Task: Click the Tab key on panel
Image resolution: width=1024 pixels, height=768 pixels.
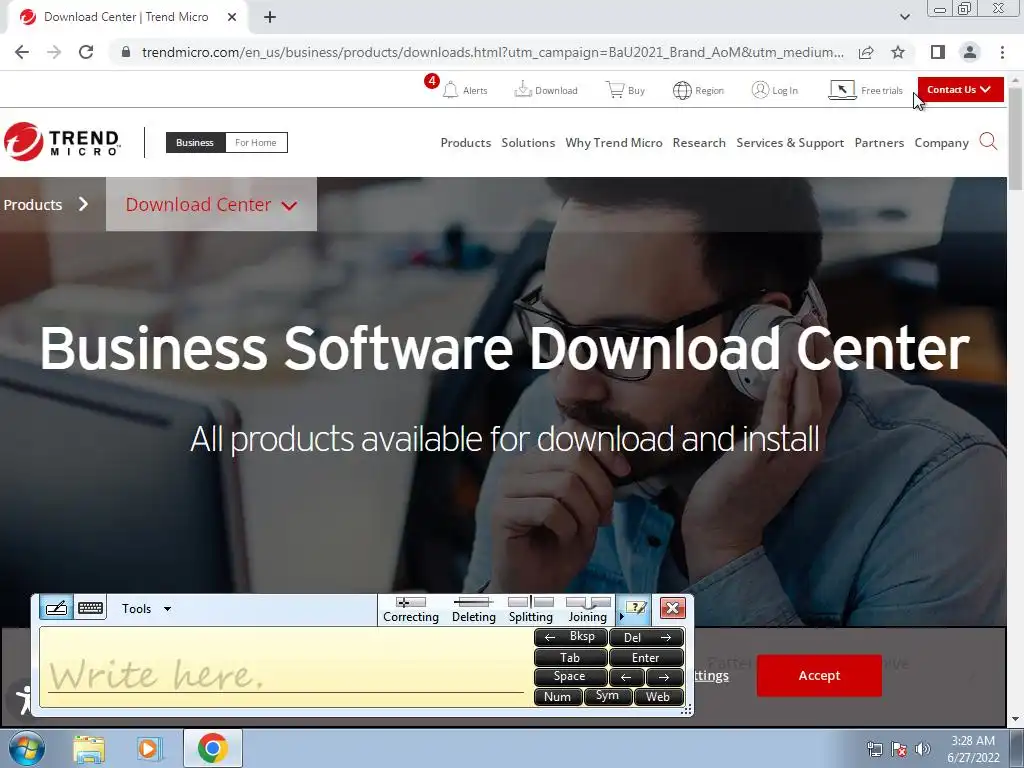Action: click(571, 658)
